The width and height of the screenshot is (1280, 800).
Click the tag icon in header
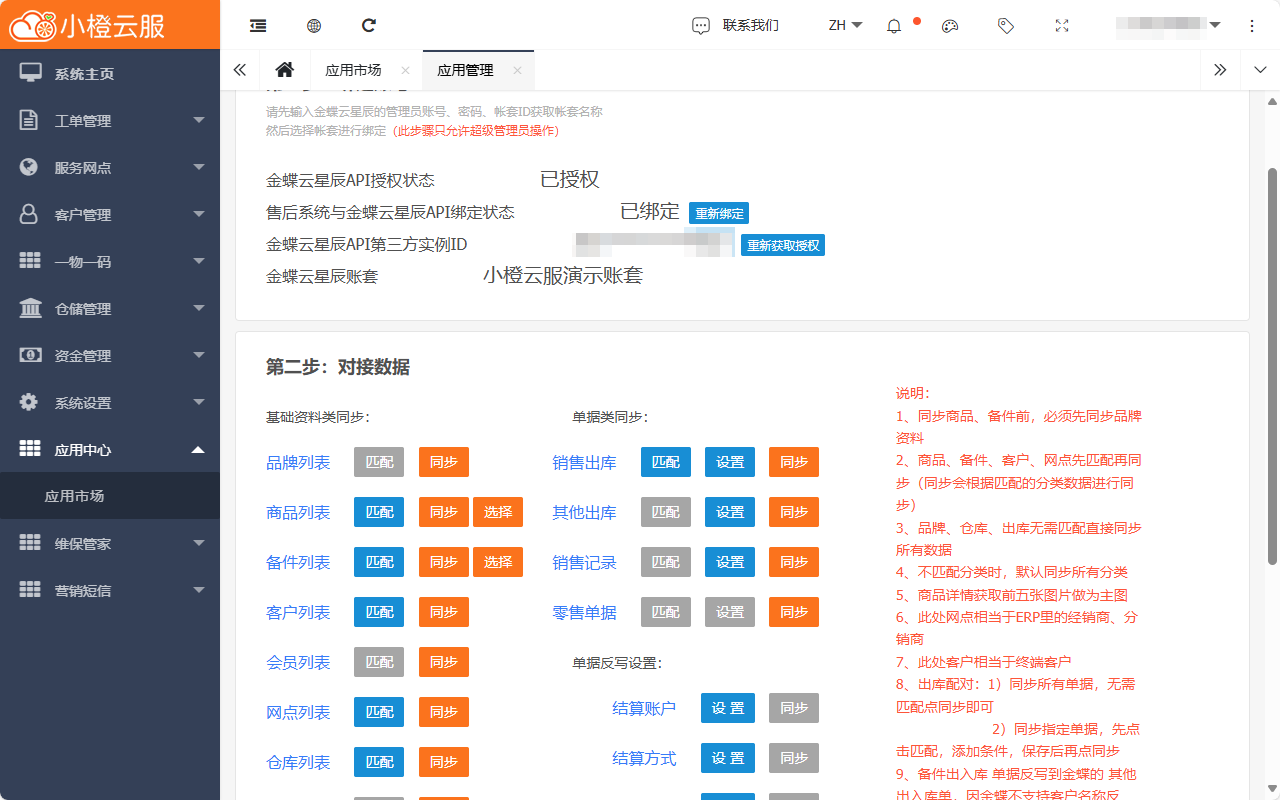point(1006,26)
